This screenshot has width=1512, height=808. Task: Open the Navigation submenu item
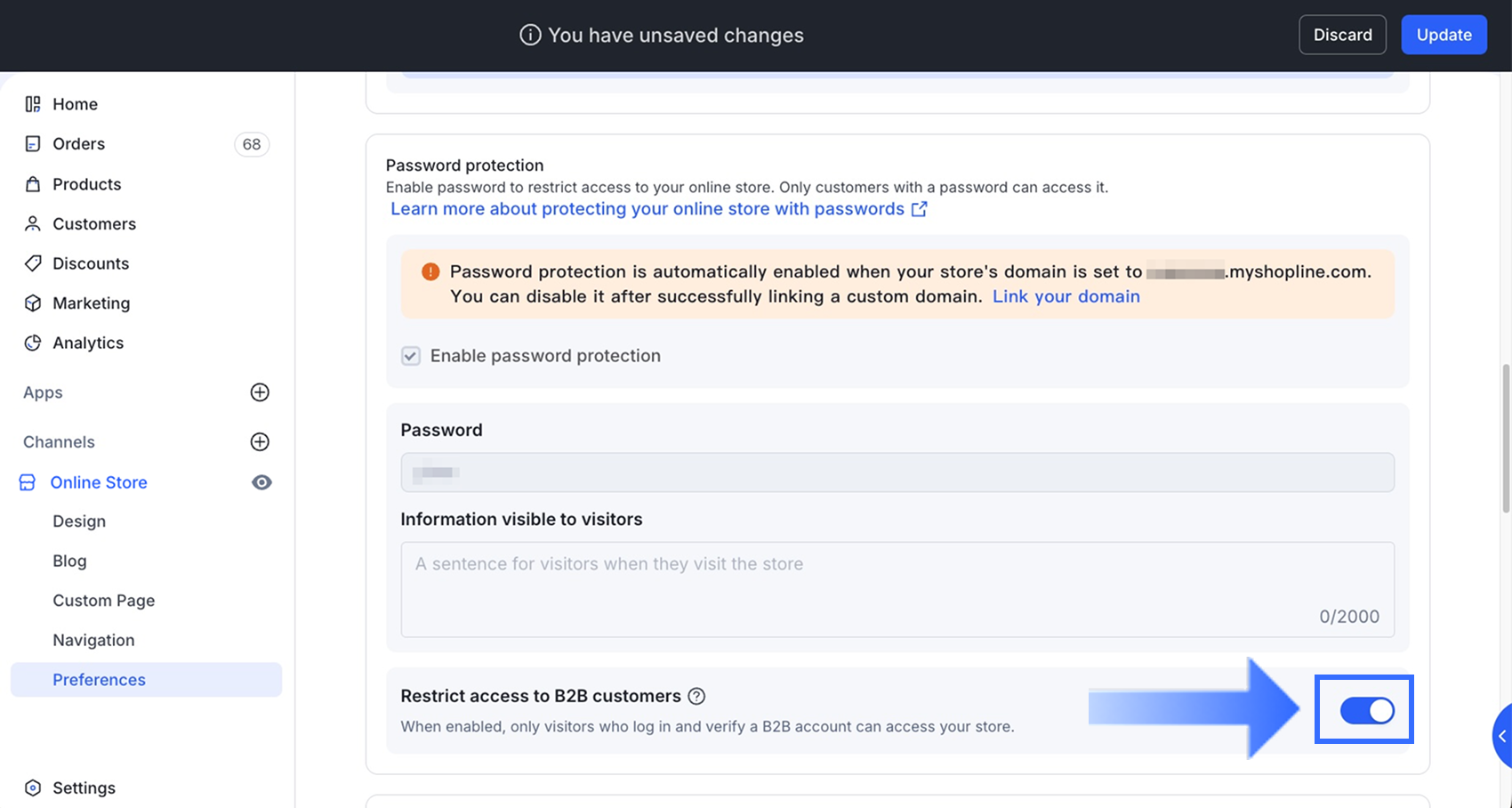(x=93, y=640)
